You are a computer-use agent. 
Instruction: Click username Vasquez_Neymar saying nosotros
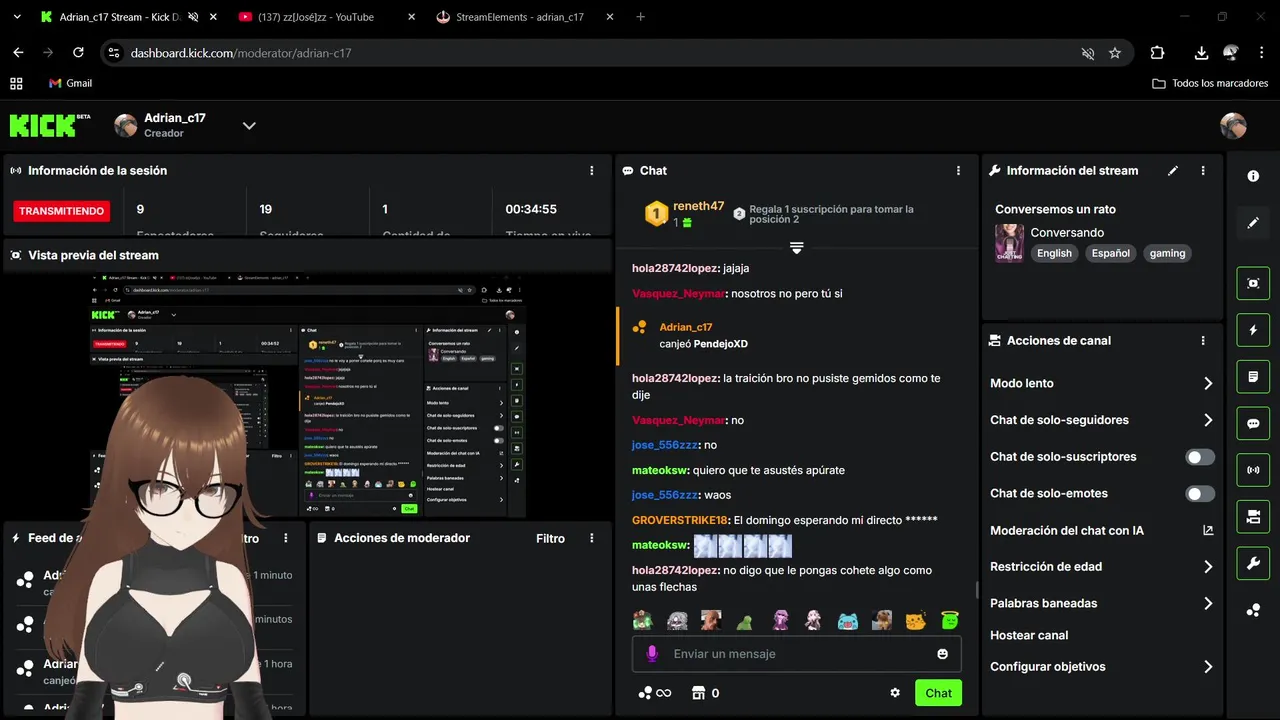pos(678,294)
